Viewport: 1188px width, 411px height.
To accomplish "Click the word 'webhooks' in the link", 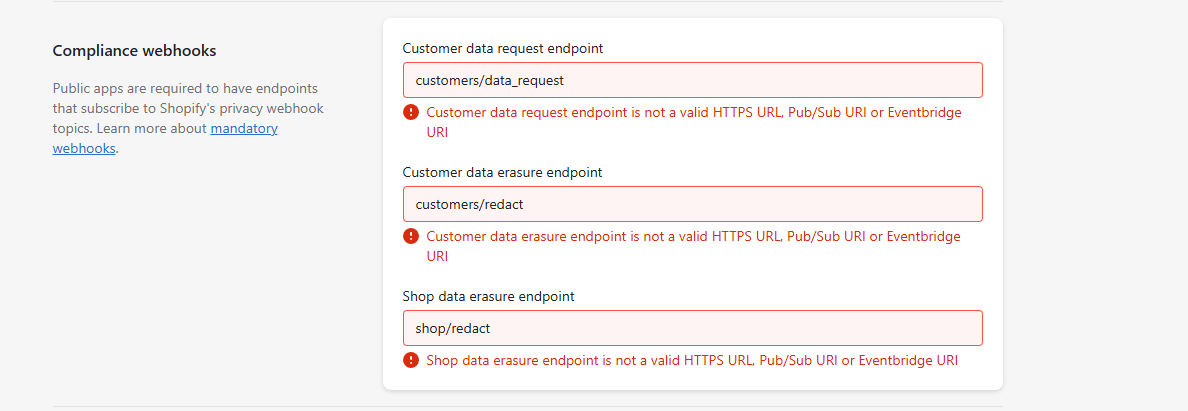I will 83,149.
